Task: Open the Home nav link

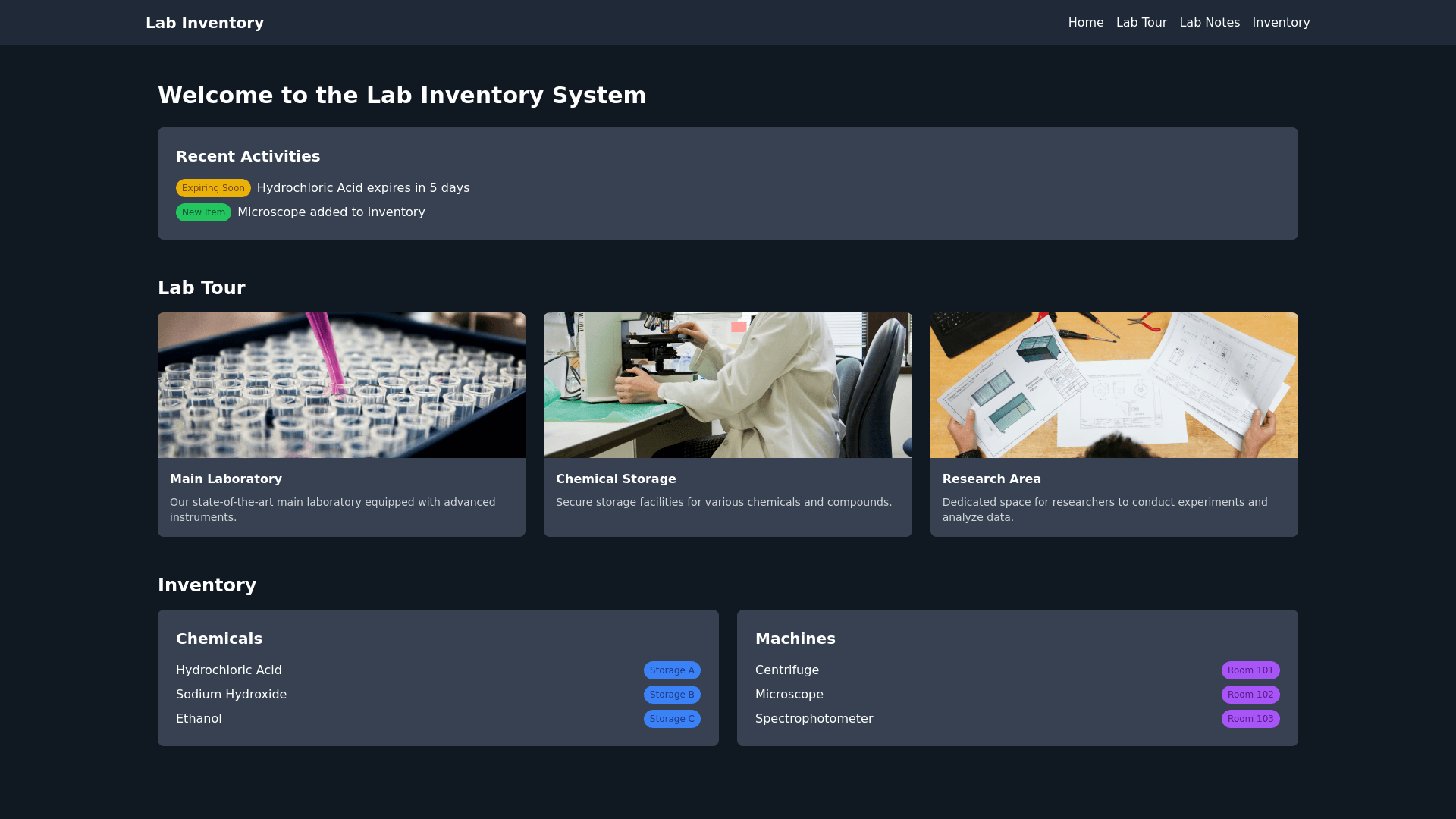Action: click(x=1085, y=23)
